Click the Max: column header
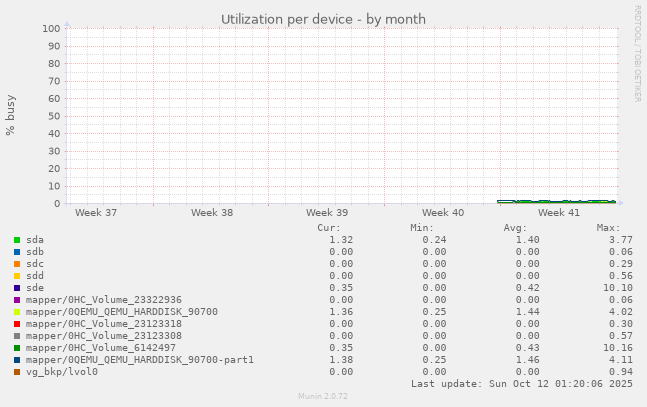 (x=608, y=228)
